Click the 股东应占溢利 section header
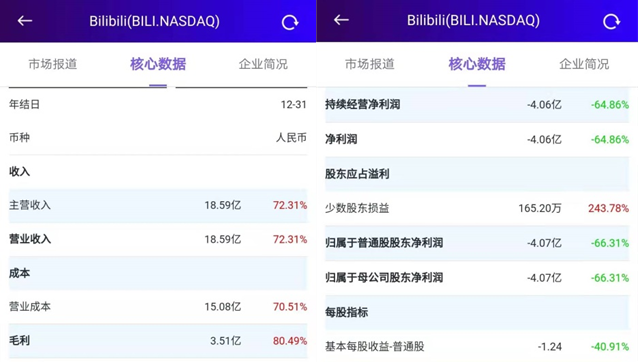 [x=357, y=174]
